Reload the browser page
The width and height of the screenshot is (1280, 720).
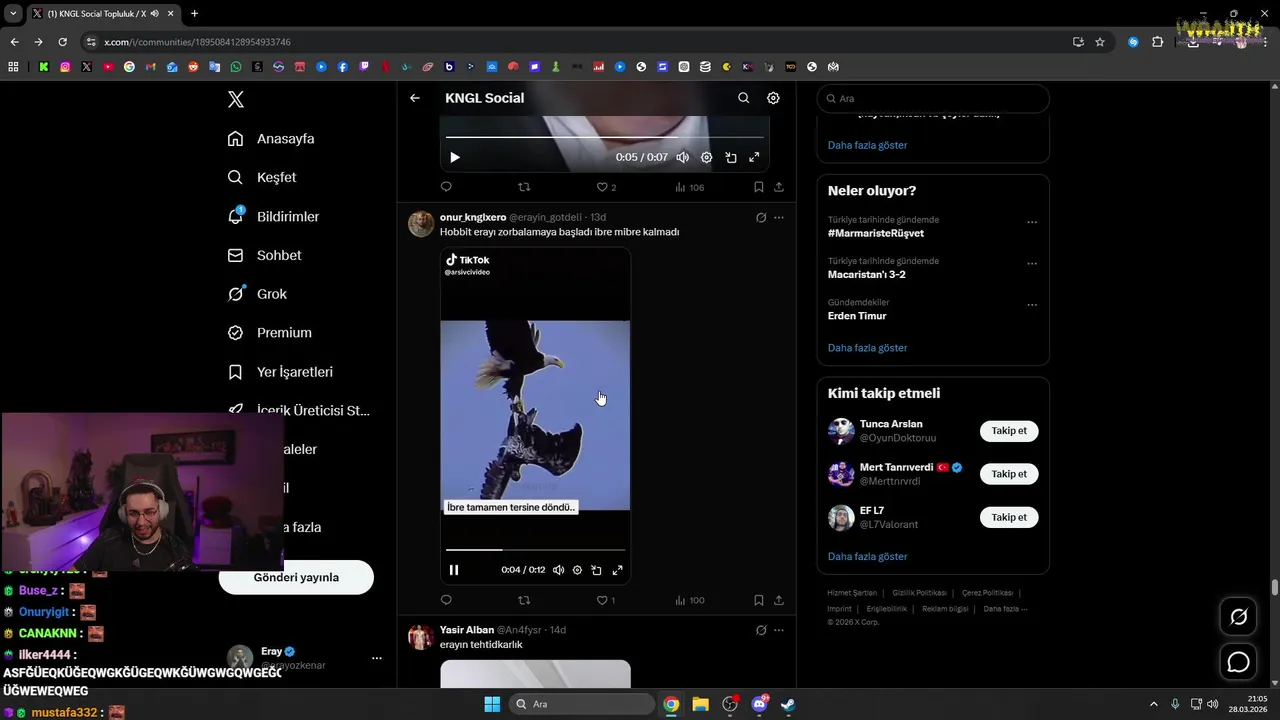click(62, 42)
